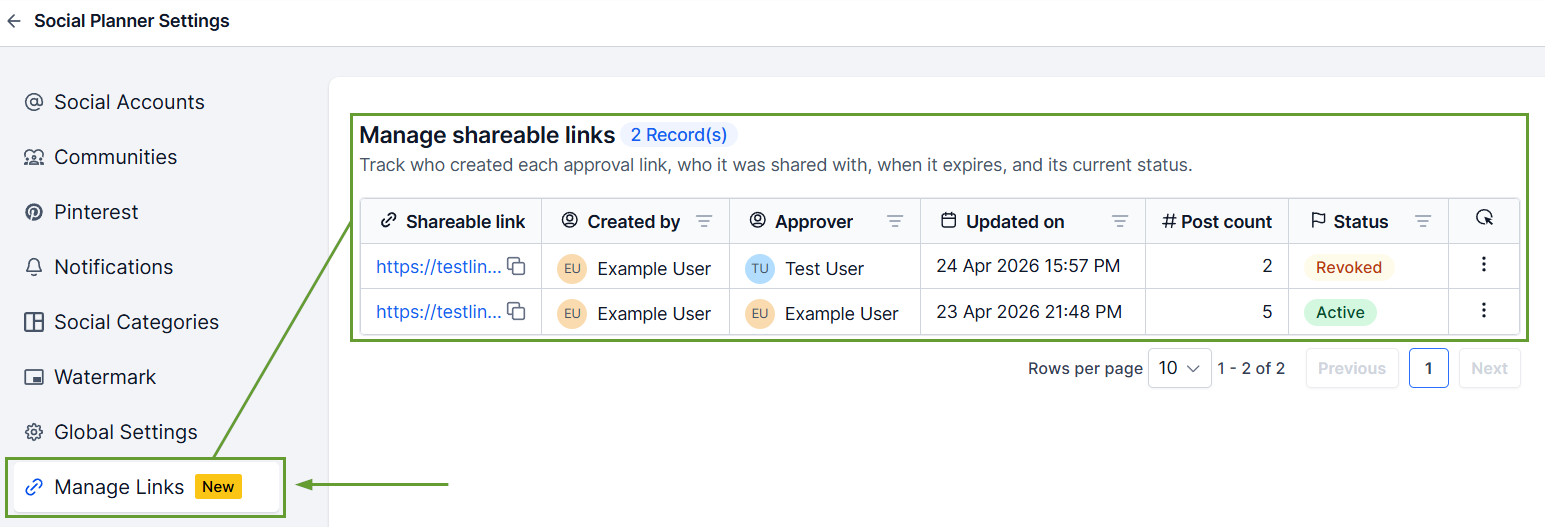The image size is (1545, 527).
Task: Open the Approver column filter
Action: [x=895, y=222]
